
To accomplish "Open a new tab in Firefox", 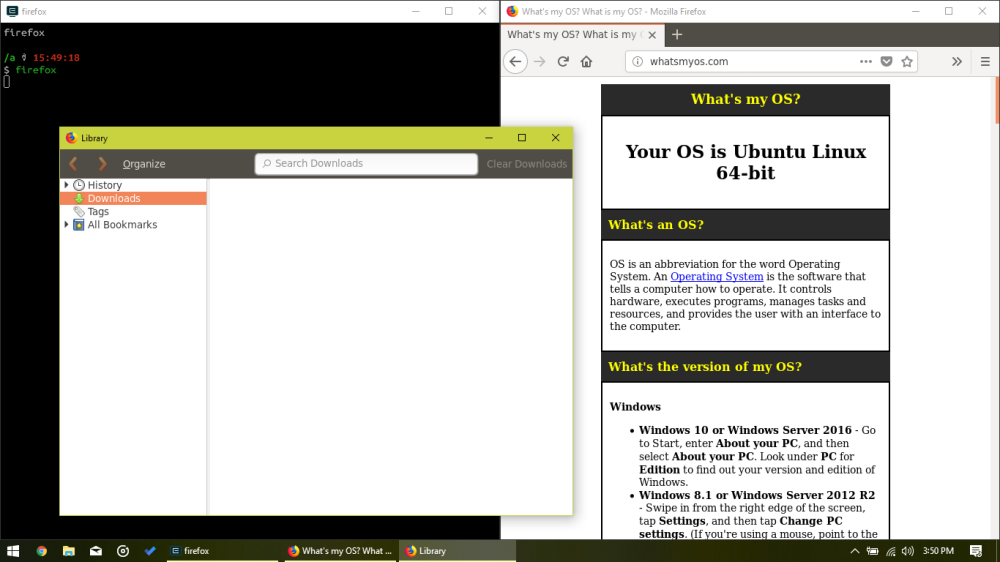I will (x=677, y=34).
